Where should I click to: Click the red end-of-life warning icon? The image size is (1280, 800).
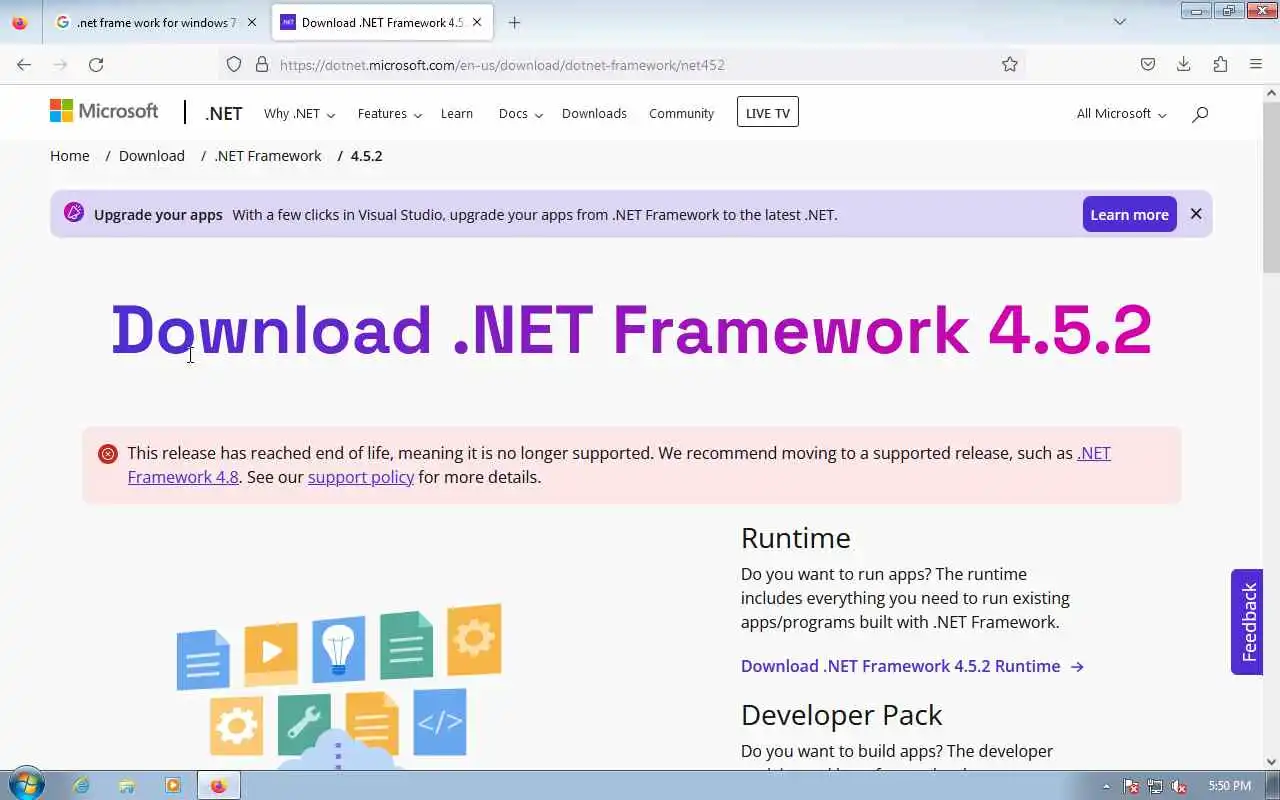click(x=108, y=454)
